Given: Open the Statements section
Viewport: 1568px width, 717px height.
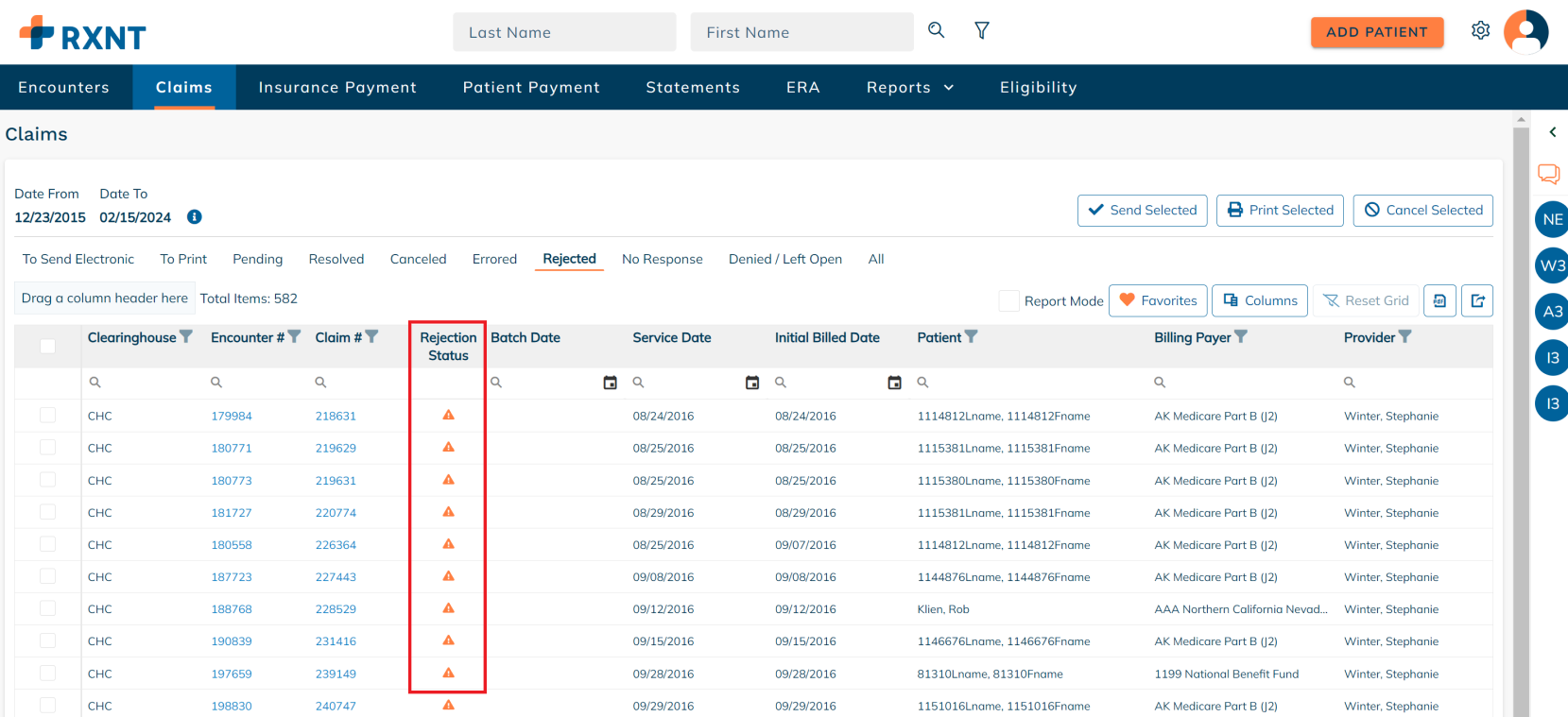Looking at the screenshot, I should tap(693, 87).
